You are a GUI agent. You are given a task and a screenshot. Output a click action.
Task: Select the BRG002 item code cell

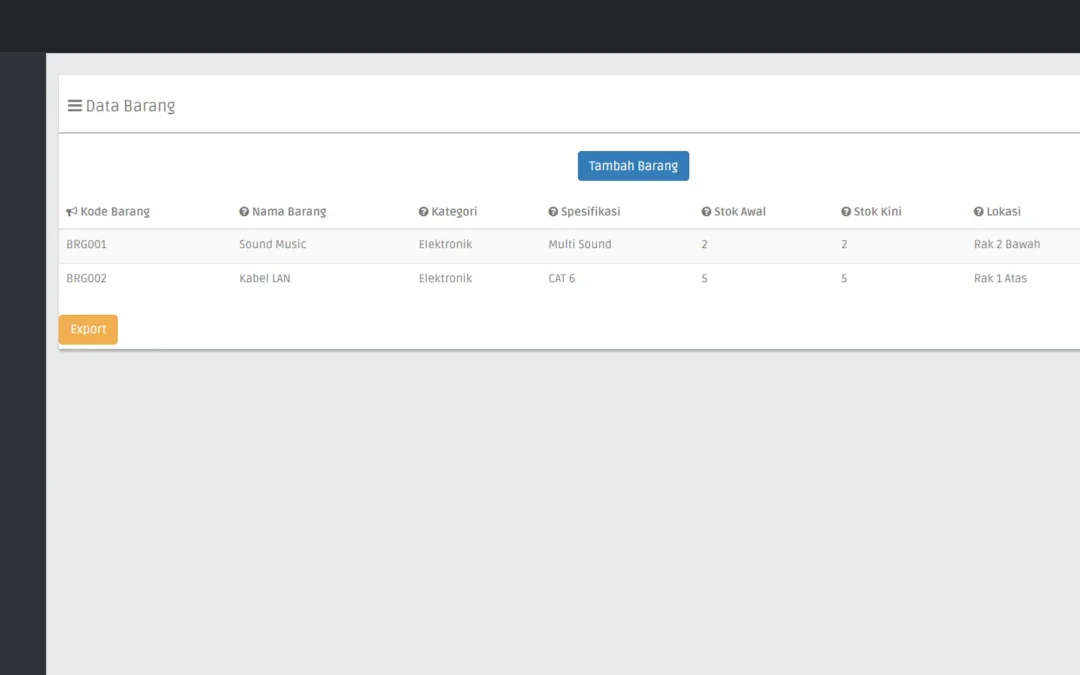(x=87, y=279)
